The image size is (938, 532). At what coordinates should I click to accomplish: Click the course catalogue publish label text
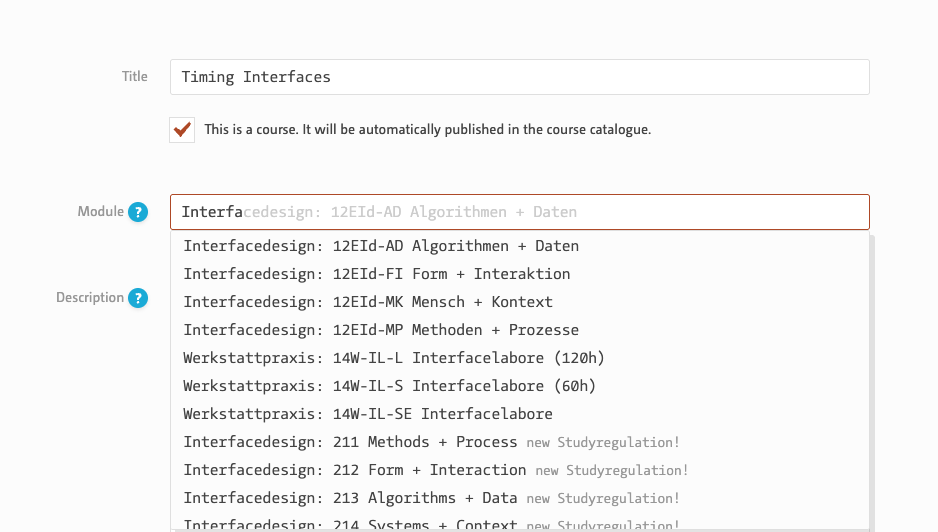428,130
